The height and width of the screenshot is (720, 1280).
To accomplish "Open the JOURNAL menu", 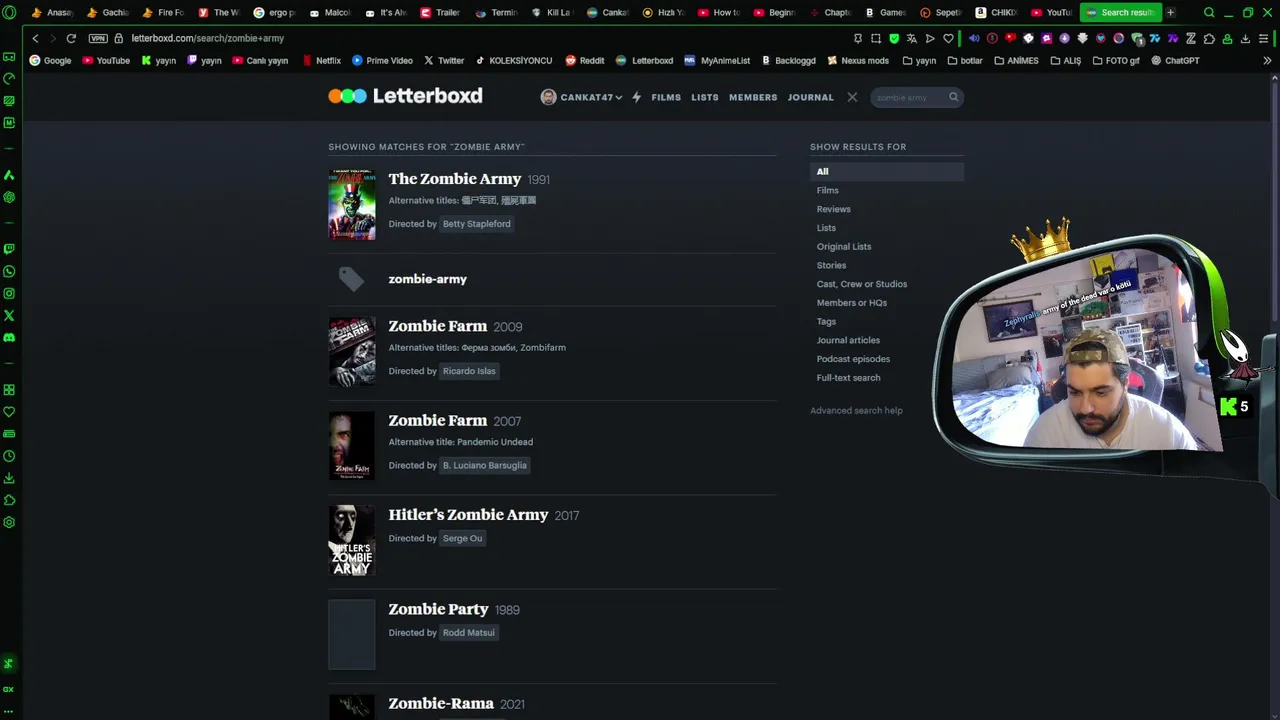I will [x=811, y=97].
